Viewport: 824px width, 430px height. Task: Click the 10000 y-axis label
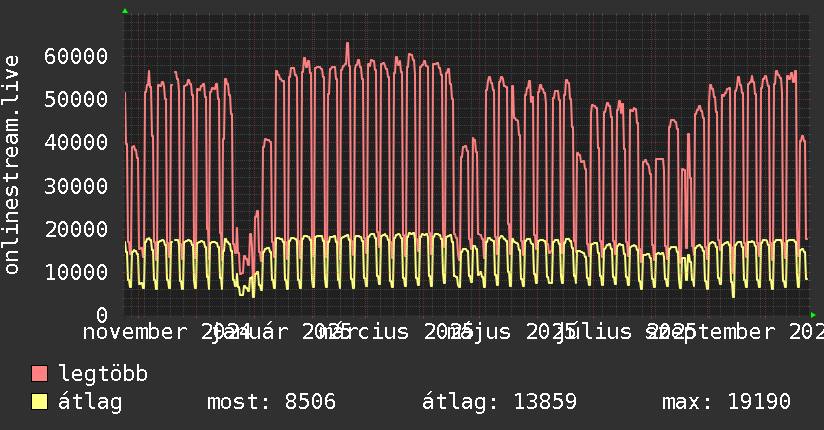pos(76,272)
